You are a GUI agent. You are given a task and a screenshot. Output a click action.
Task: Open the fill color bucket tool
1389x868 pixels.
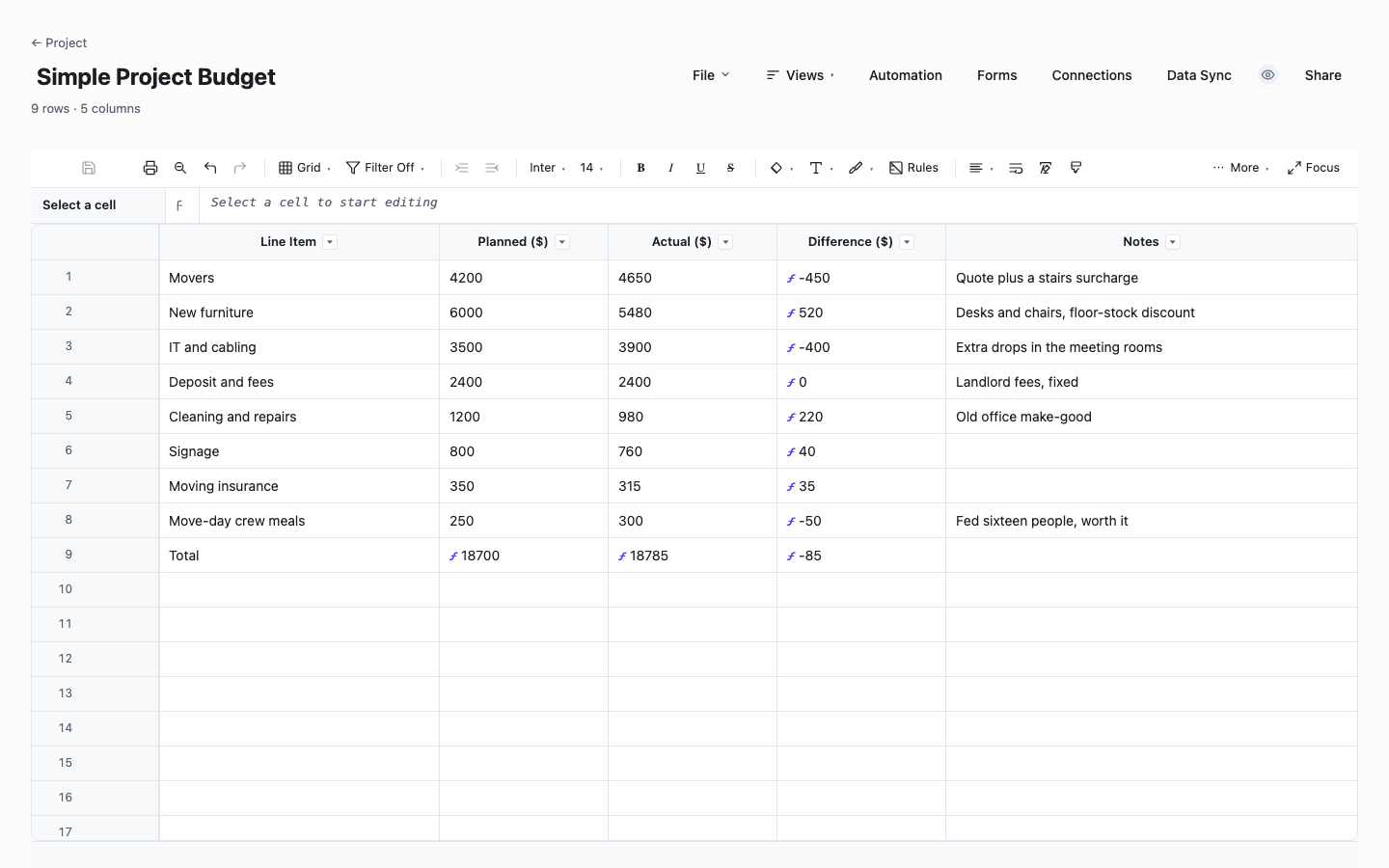pos(781,168)
